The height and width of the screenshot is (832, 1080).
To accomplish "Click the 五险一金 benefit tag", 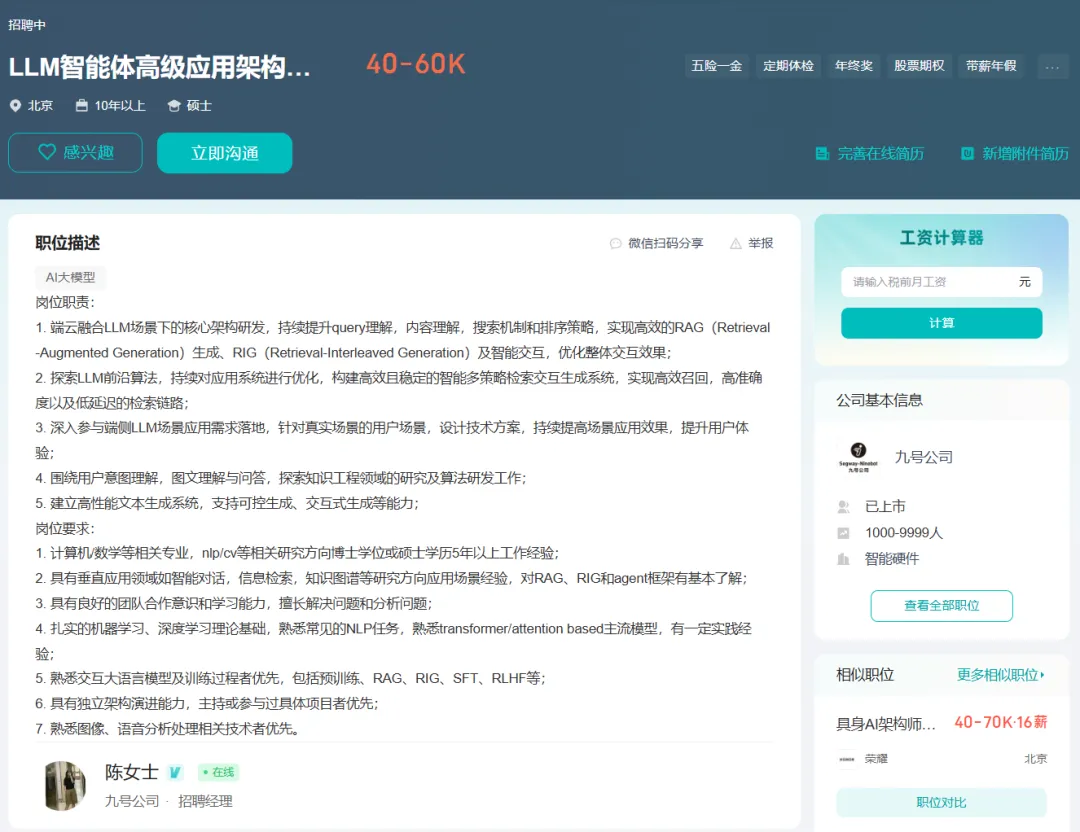I will point(717,66).
